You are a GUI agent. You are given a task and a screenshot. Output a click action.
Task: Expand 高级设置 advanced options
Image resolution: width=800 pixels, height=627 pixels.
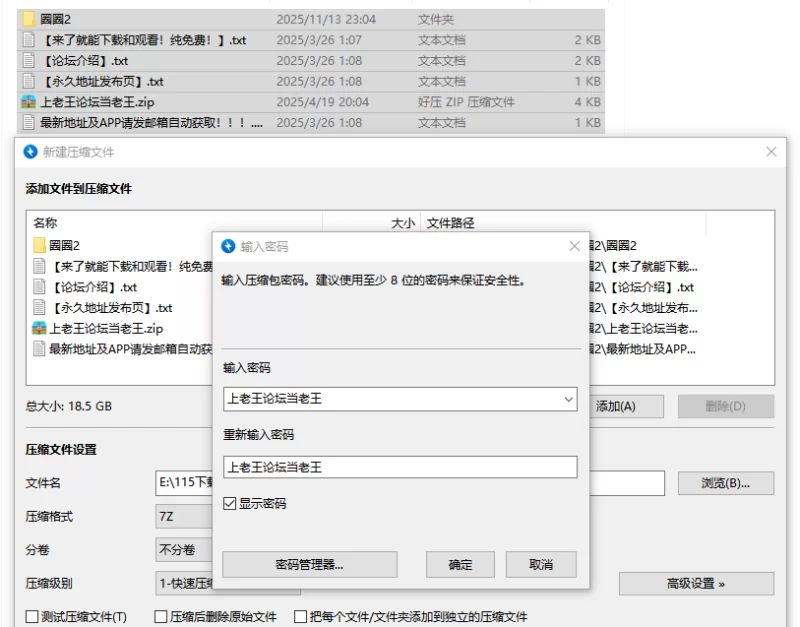click(x=696, y=584)
